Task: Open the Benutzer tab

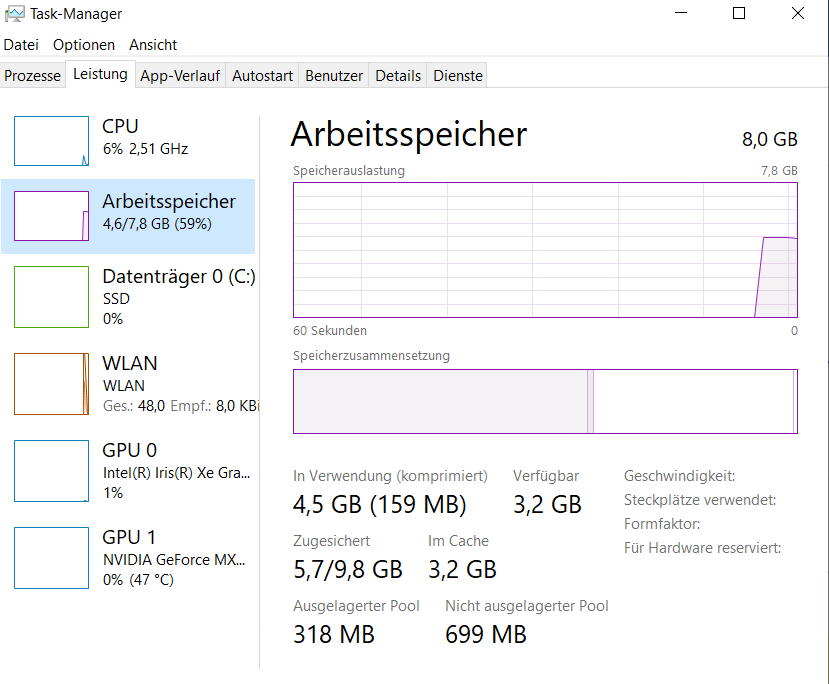Action: (334, 76)
